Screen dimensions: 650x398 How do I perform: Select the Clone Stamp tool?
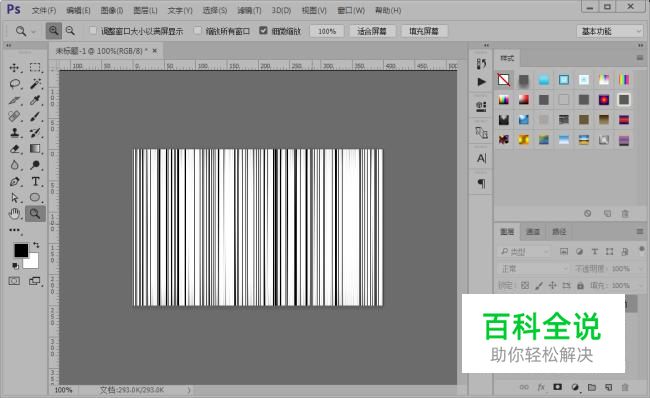15,133
